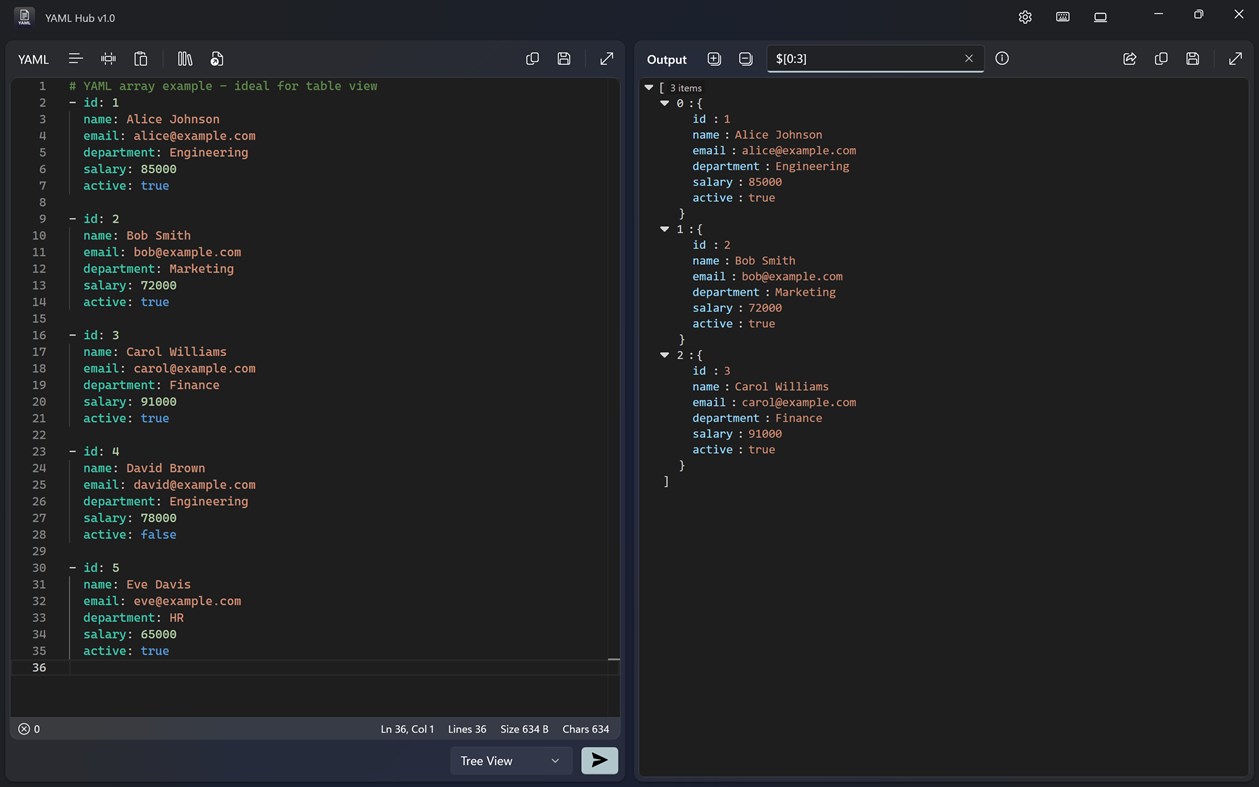
Task: Click 'department: Finance' line in editor
Action: pyautogui.click(x=151, y=385)
